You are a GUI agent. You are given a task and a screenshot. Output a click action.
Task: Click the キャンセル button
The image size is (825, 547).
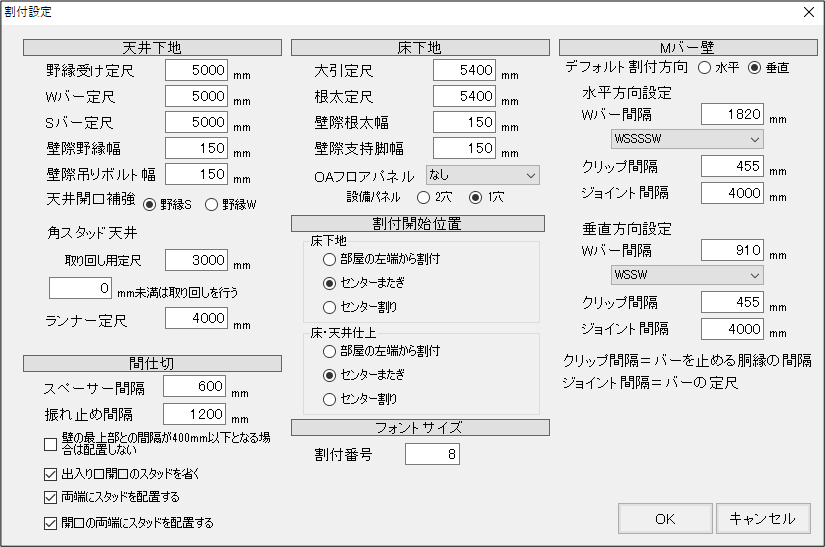click(762, 518)
